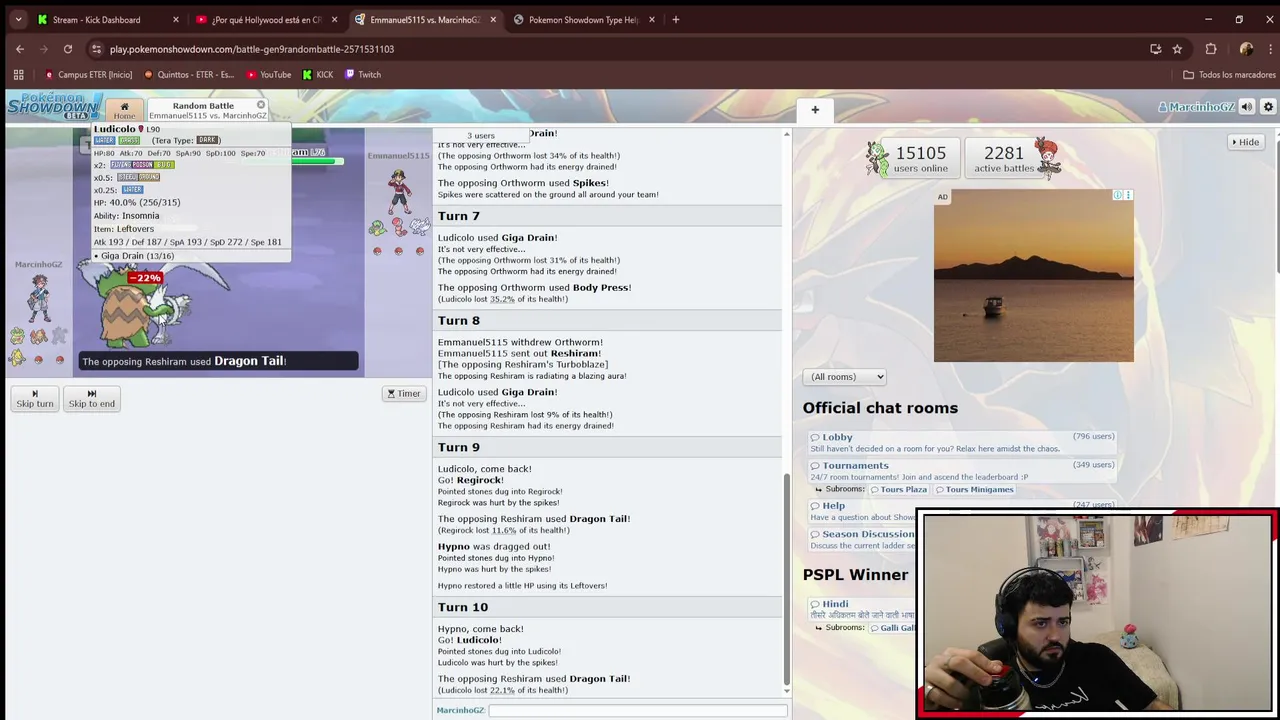Click the opposing trainer Emmanuel5115 sprite
Viewport: 1280px width, 720px height.
click(x=399, y=190)
